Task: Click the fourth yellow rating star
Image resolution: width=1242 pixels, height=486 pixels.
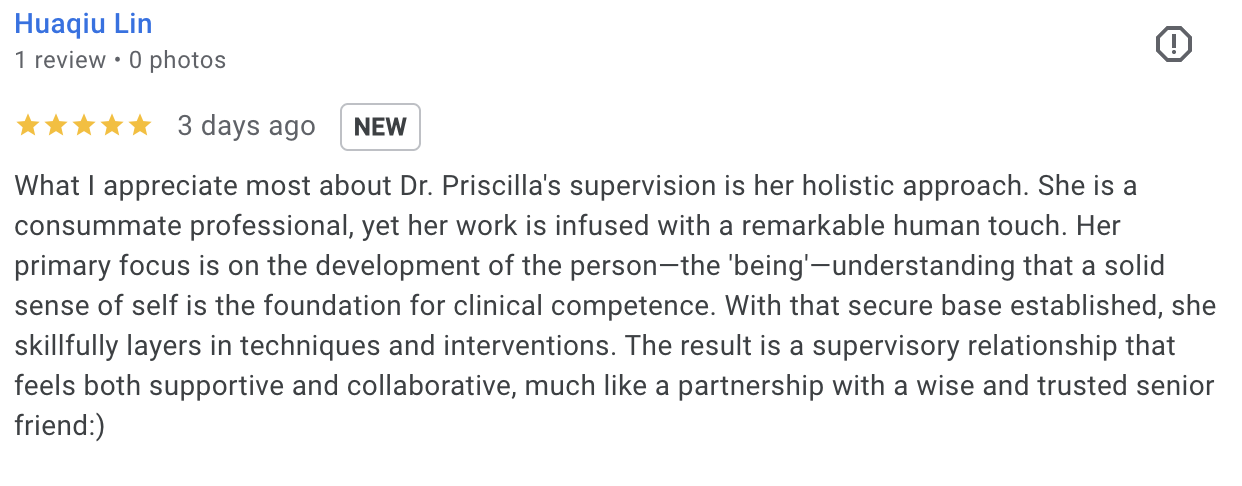Action: tap(111, 126)
